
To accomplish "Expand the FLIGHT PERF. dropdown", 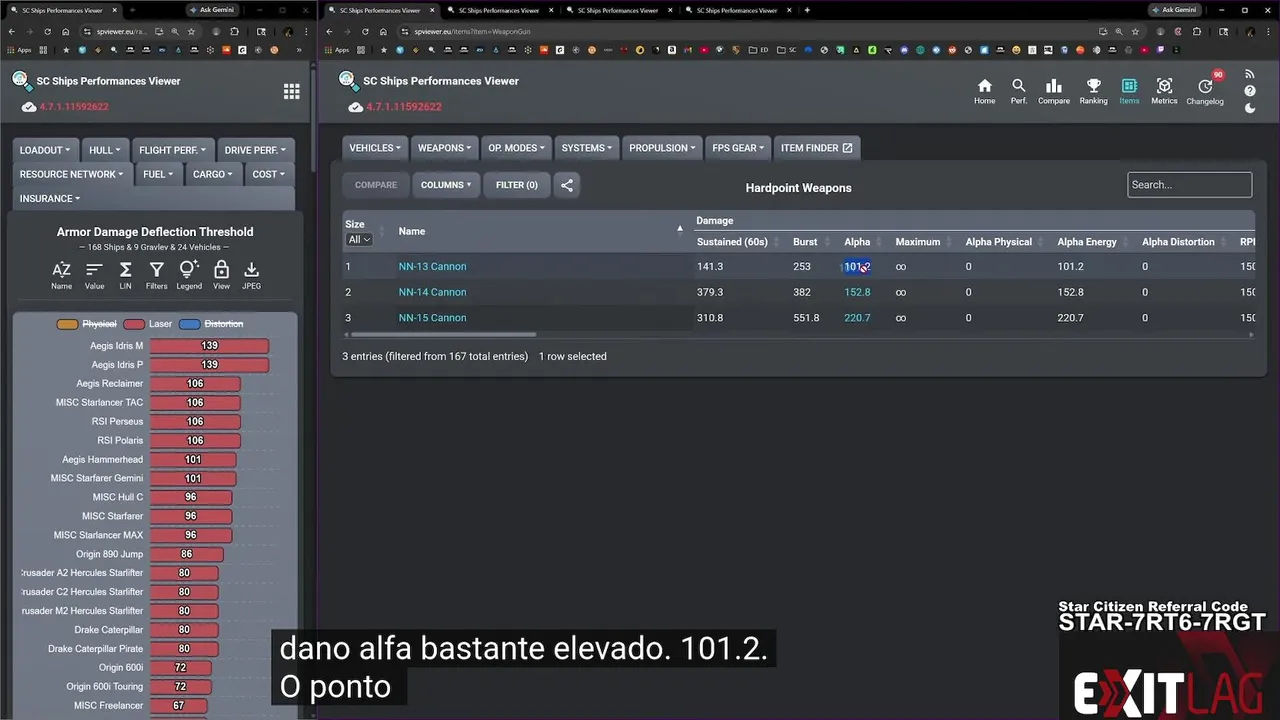I will tap(172, 150).
